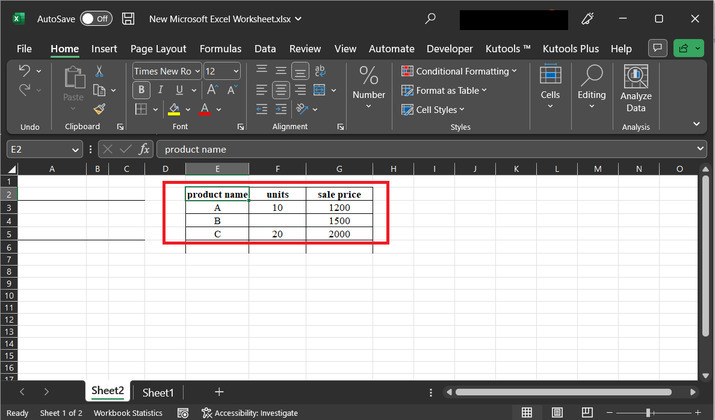Click Accessibility: Investigate status item
This screenshot has width=715, height=420.
point(250,413)
